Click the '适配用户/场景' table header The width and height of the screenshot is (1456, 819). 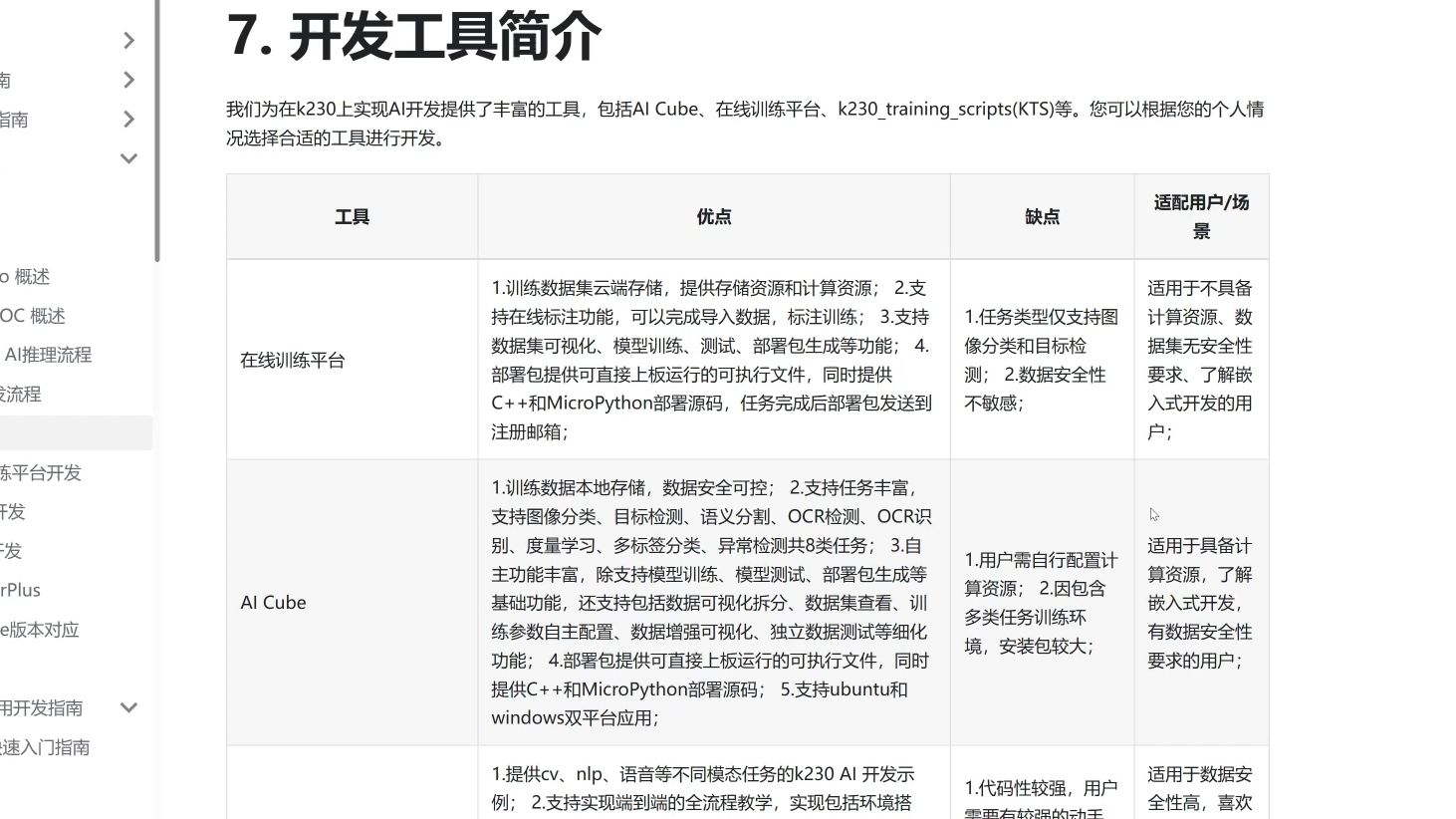click(x=1201, y=217)
